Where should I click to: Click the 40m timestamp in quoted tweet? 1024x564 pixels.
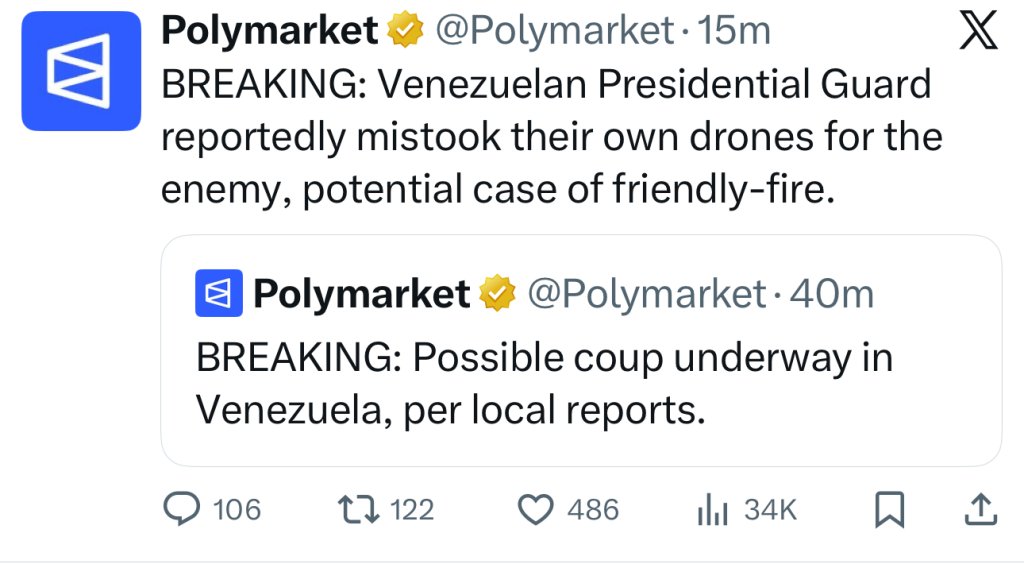[x=831, y=294]
